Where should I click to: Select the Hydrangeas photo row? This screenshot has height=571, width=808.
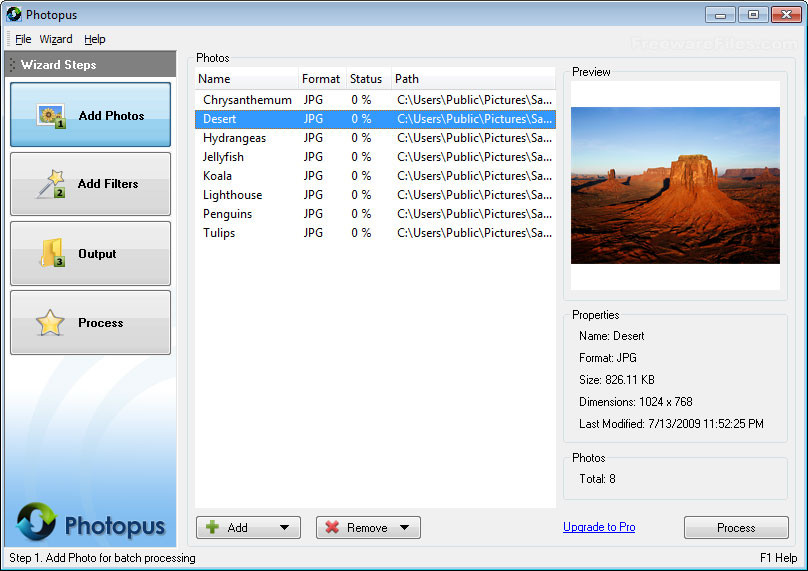(x=375, y=138)
